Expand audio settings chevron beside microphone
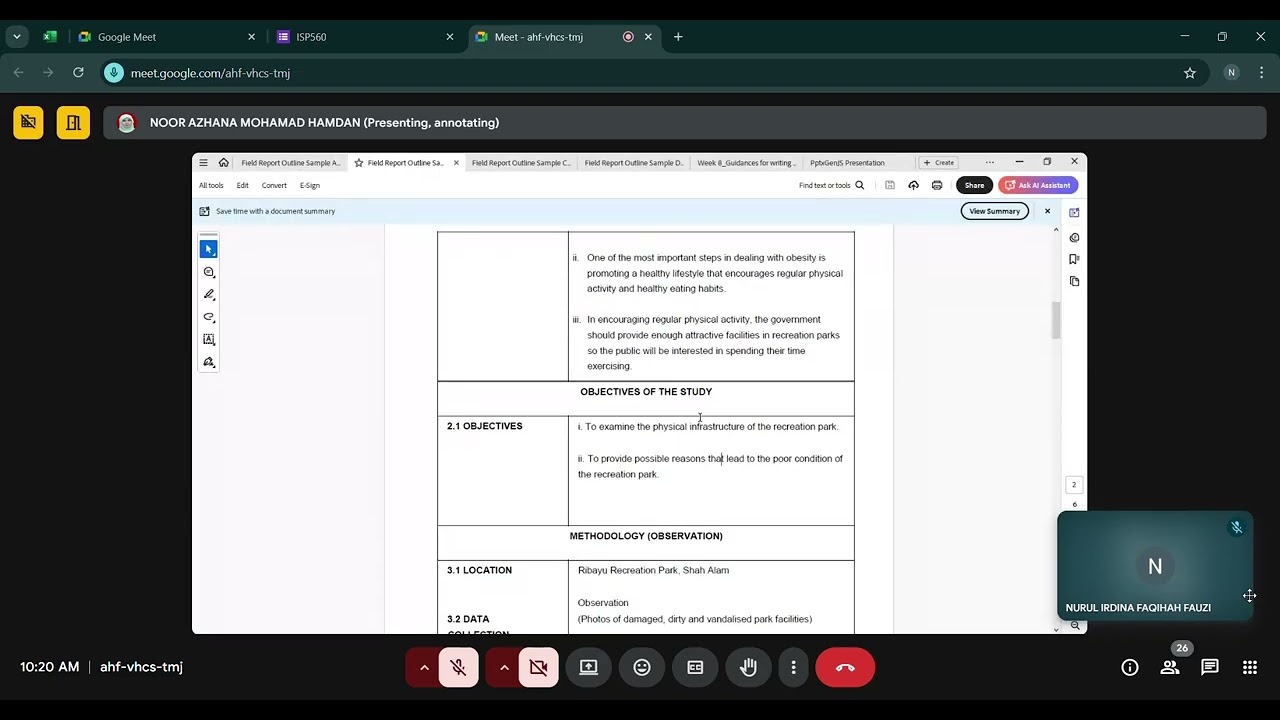This screenshot has height=720, width=1280. (x=424, y=667)
